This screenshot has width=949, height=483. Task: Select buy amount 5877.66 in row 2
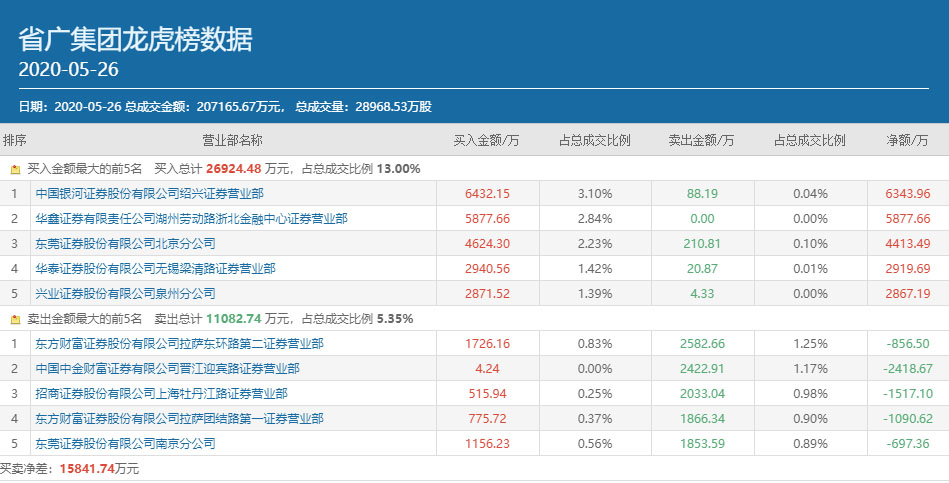pyautogui.click(x=487, y=218)
